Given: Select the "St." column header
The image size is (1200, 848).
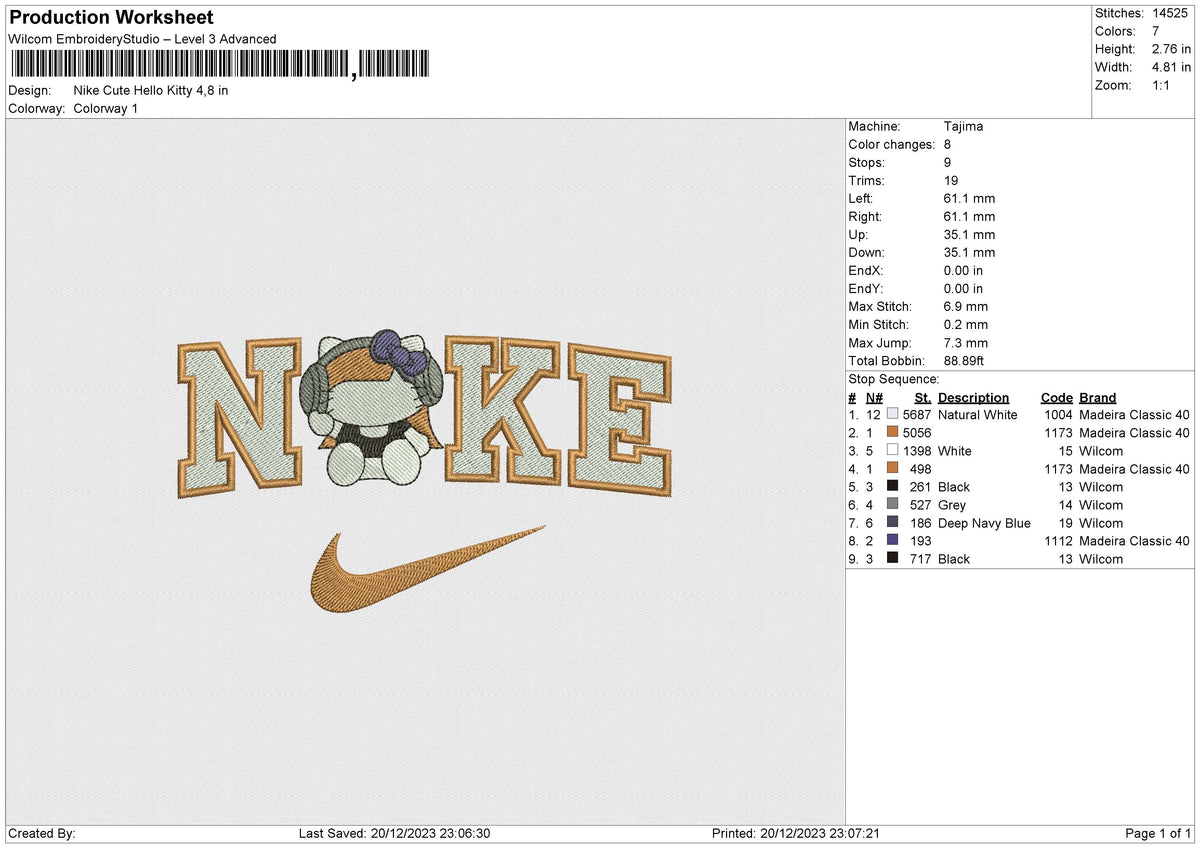Looking at the screenshot, I should (923, 398).
